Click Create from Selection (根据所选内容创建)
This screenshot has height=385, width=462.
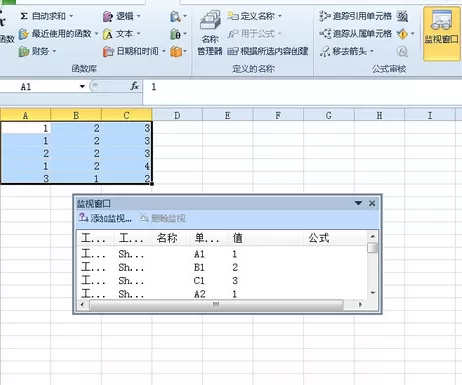tap(268, 51)
